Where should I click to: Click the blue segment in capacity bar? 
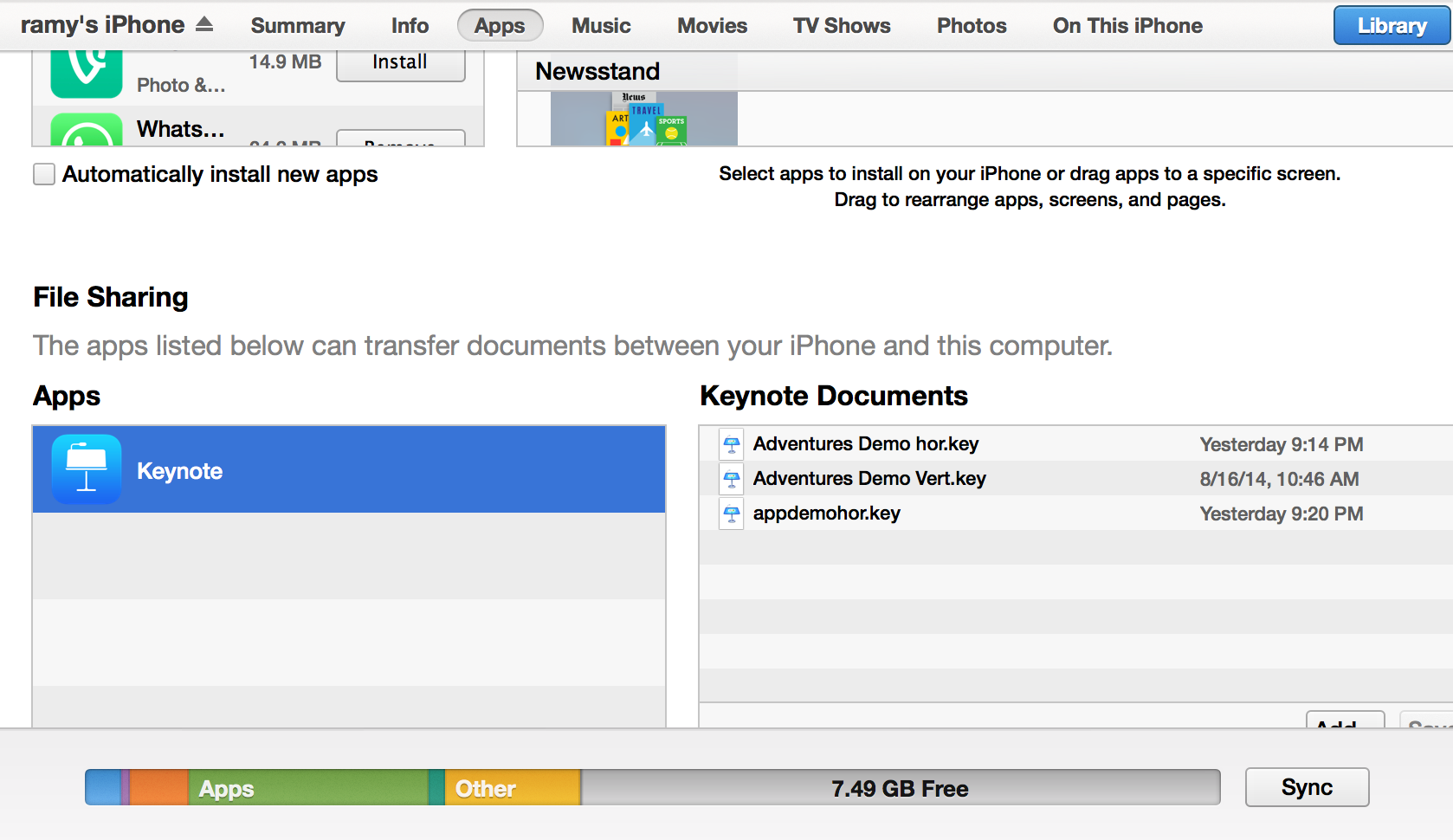tap(103, 787)
